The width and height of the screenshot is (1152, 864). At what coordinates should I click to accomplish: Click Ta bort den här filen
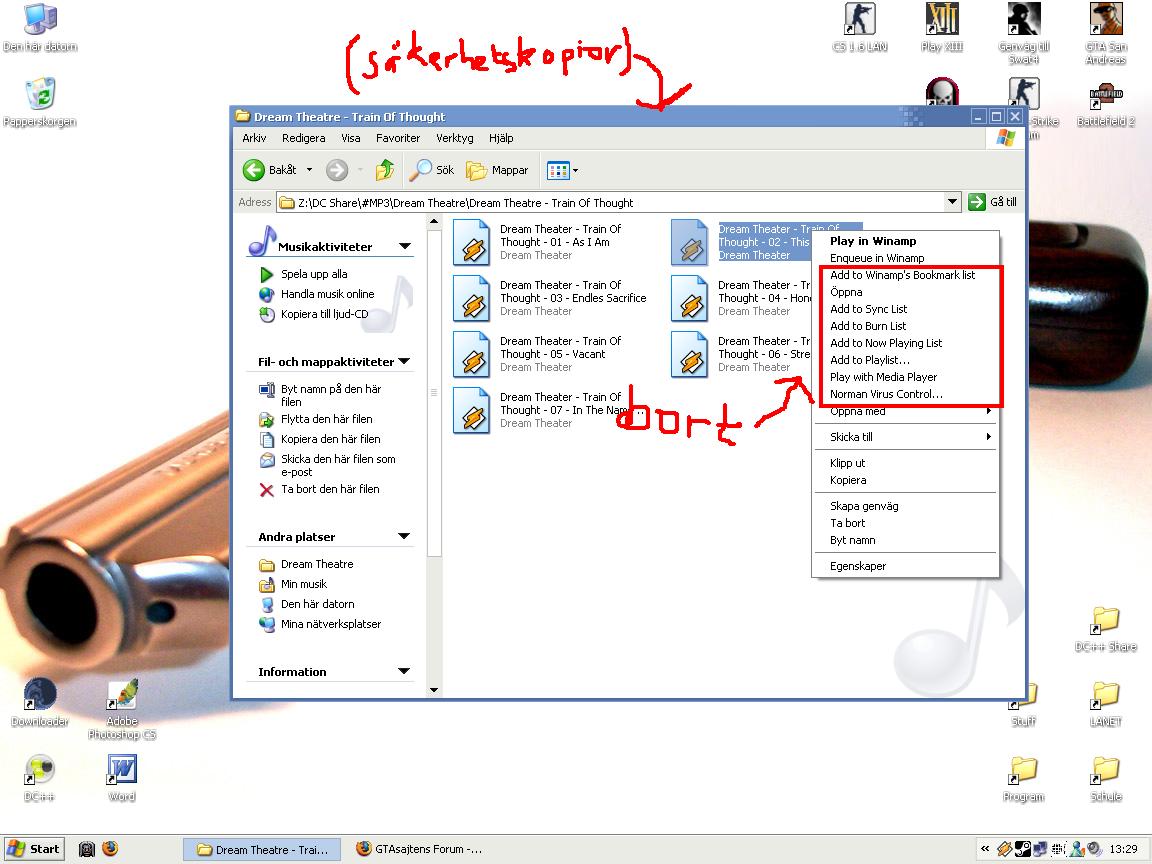point(330,489)
